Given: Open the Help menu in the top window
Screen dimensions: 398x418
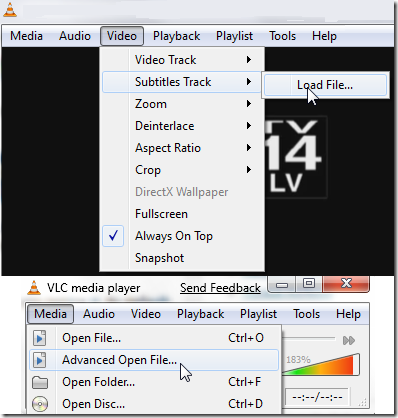Looking at the screenshot, I should click(324, 36).
